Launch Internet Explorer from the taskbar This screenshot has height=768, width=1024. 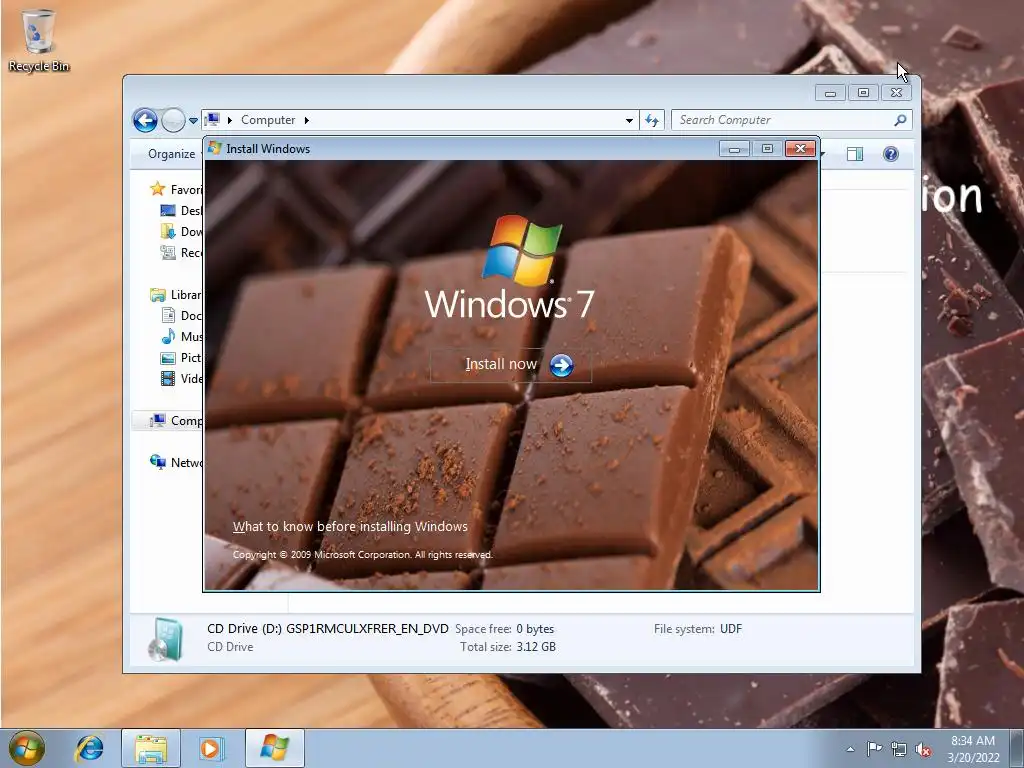pyautogui.click(x=89, y=748)
